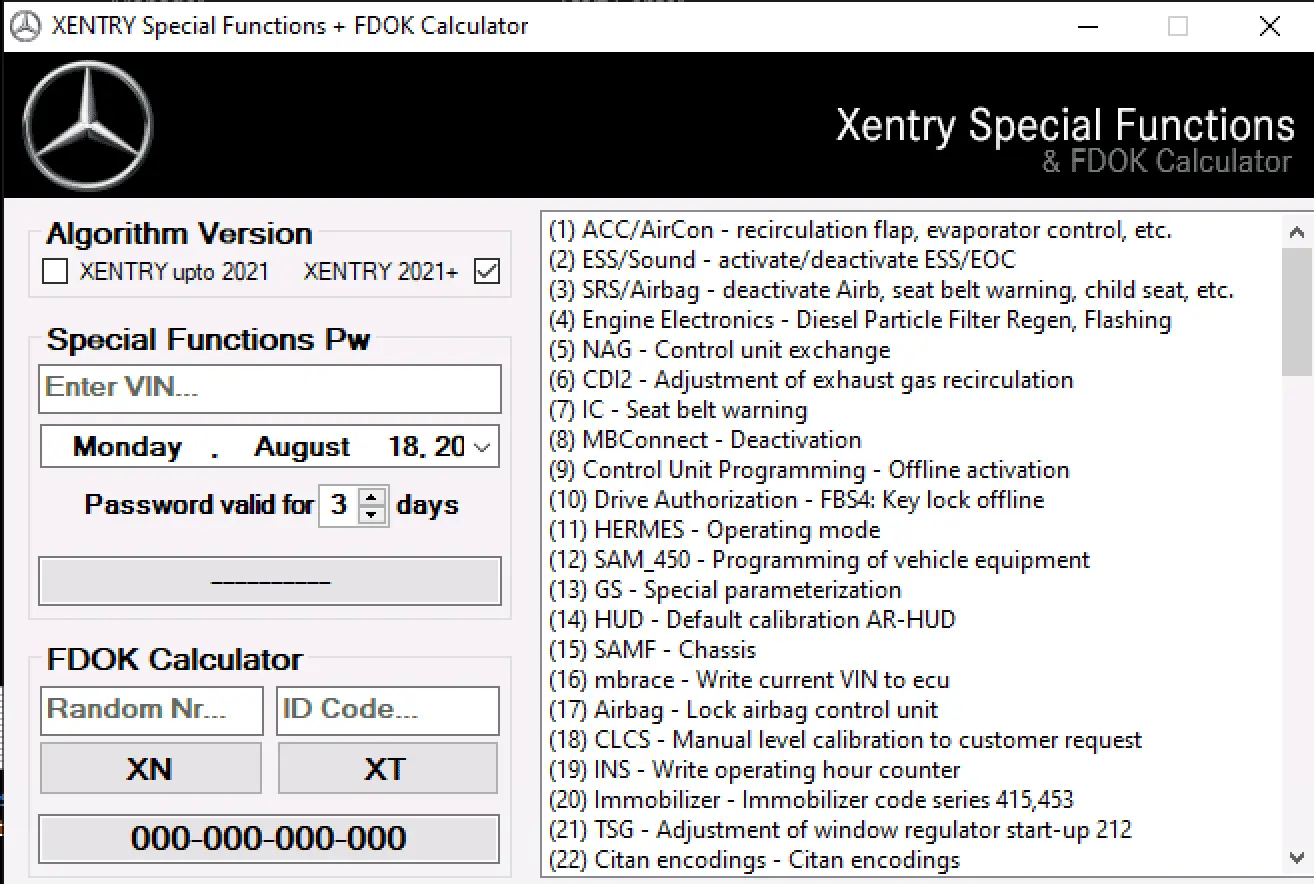Viewport: 1314px width, 884px height.
Task: Click the Mercedes star logo in header
Action: tap(88, 126)
